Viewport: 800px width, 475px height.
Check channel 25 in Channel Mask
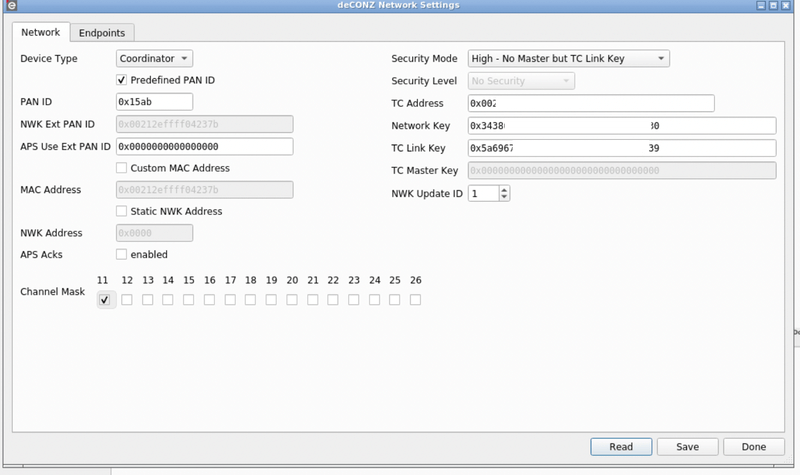click(x=395, y=299)
